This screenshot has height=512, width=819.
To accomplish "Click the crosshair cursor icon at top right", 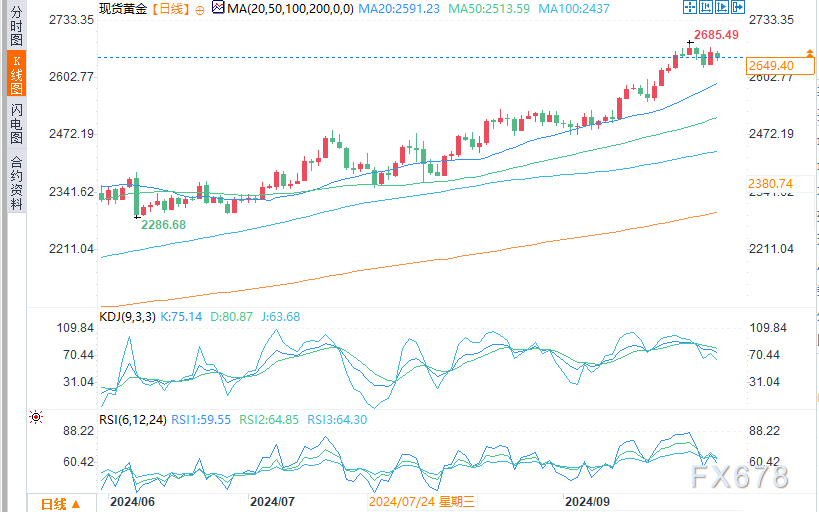I will (689, 7).
